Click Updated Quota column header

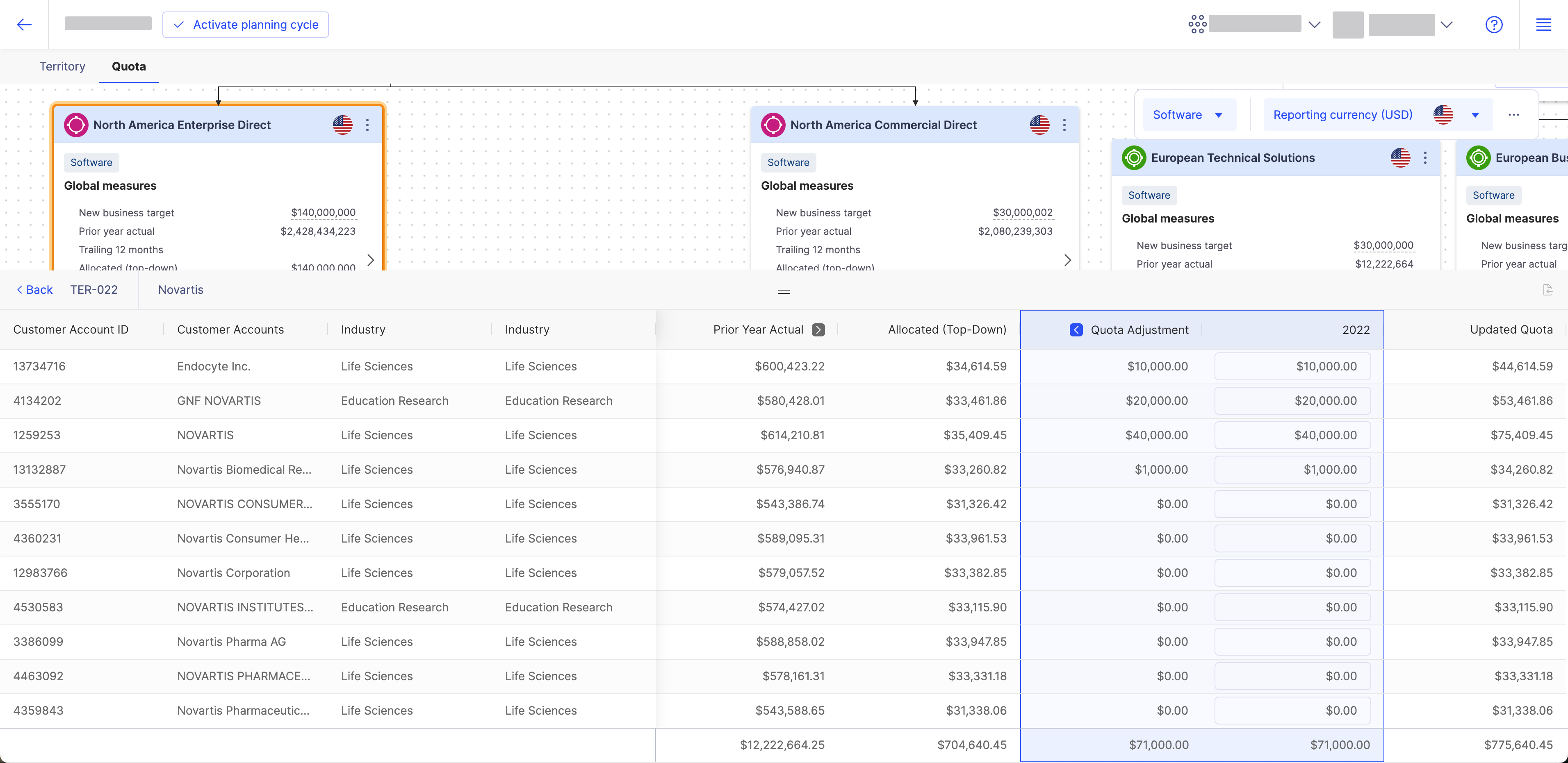tap(1511, 330)
